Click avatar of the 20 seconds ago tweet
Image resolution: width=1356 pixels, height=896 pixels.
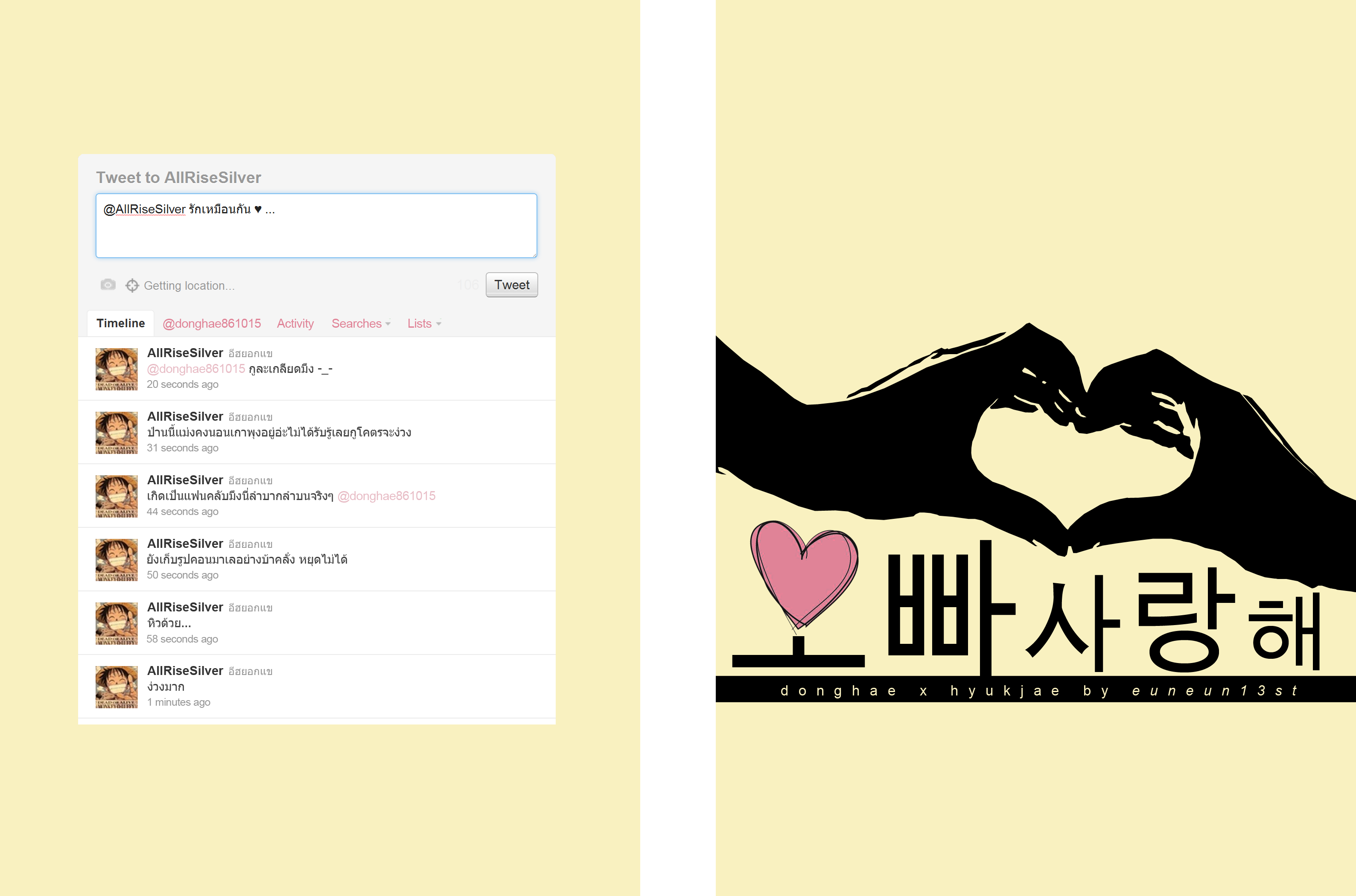tap(117, 369)
